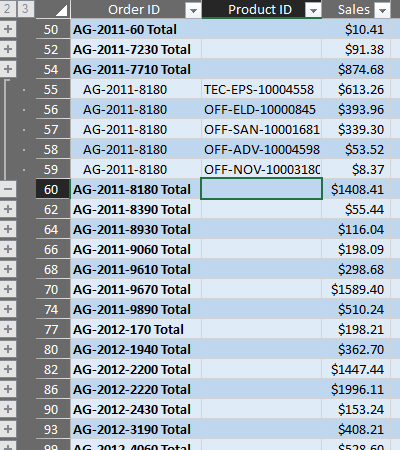
Task: Expand the AG-2011-7230 Total group
Action: coord(8,49)
